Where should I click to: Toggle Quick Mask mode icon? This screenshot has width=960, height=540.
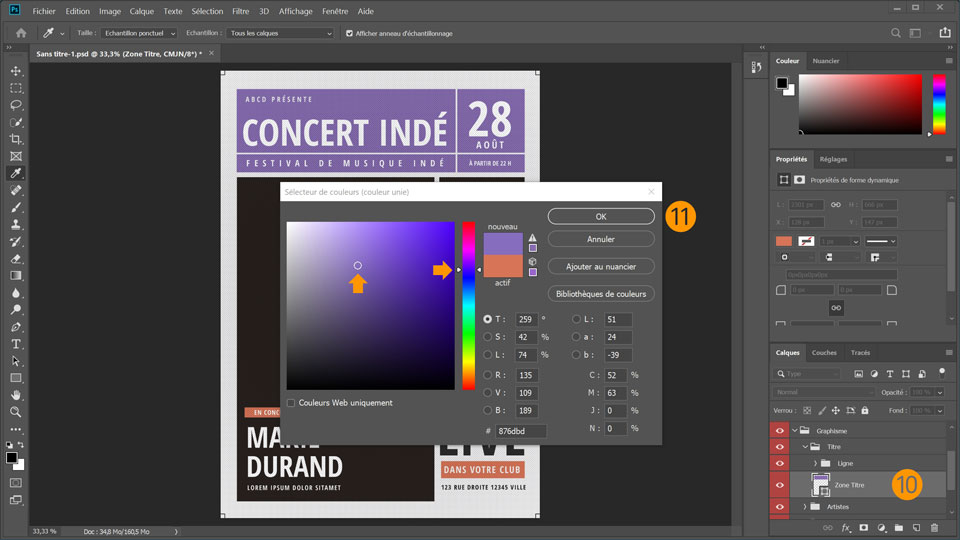[x=16, y=483]
